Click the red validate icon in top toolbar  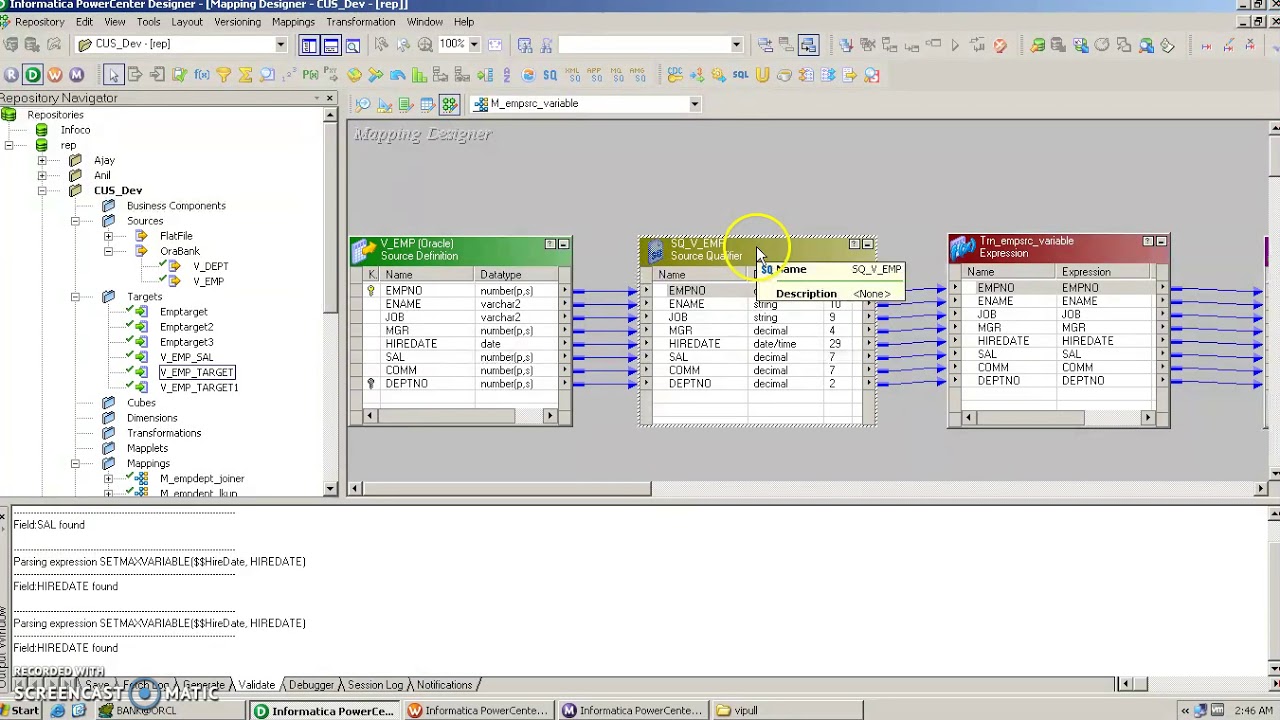(x=1000, y=44)
